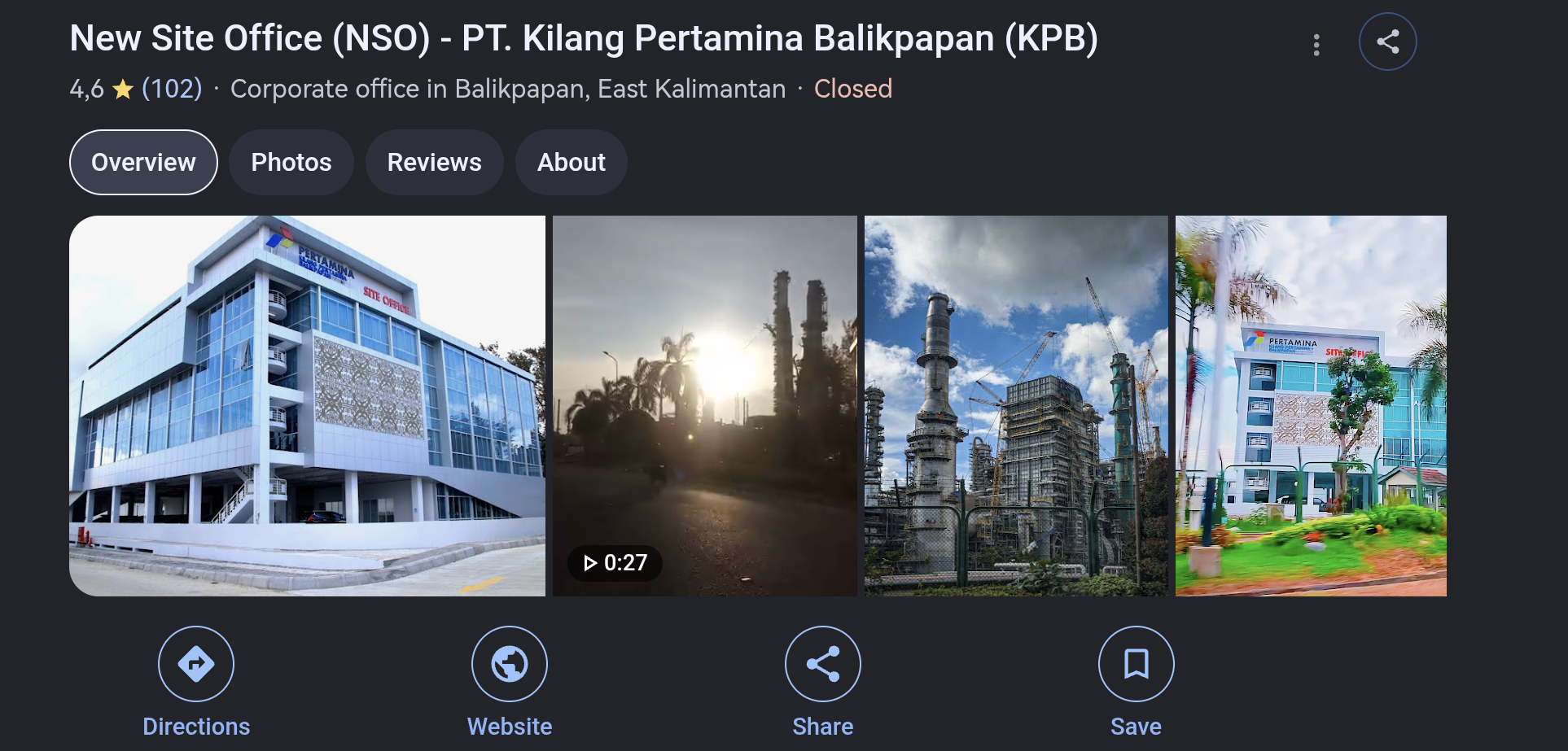Click the Closed hours status
This screenshot has width=1568, height=751.
coord(853,89)
